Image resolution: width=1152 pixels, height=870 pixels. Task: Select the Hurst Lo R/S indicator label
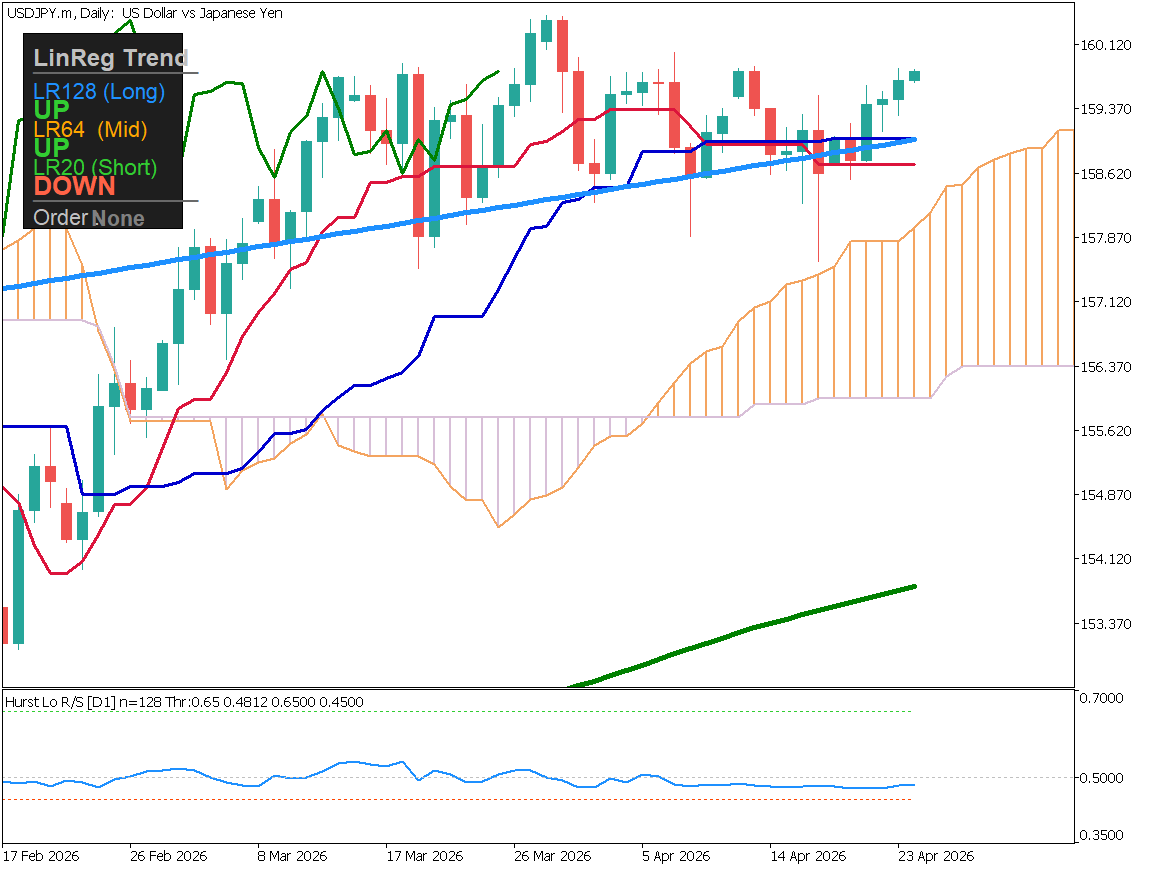click(x=184, y=702)
